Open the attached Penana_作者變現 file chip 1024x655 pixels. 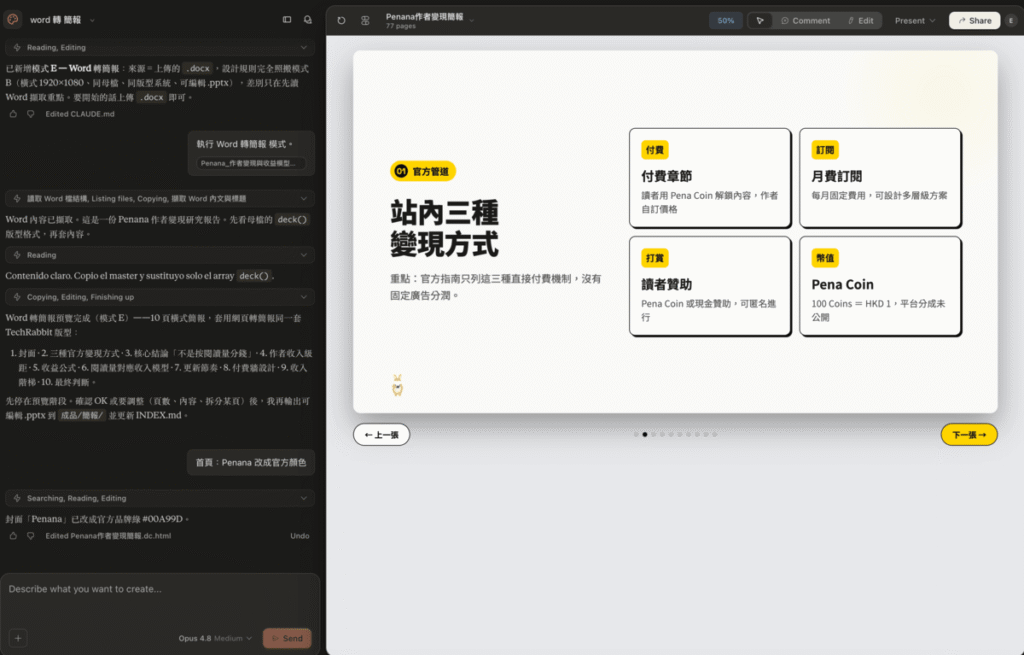tap(249, 163)
